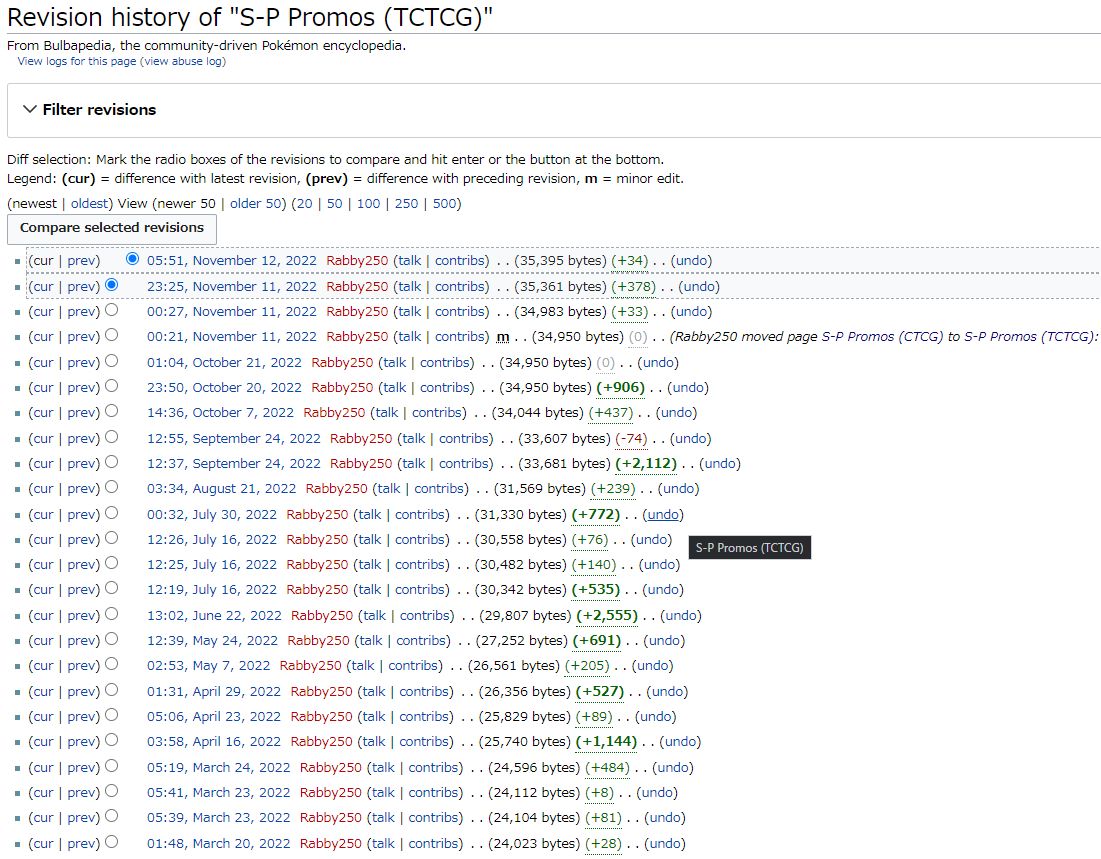Select radio for 05:51, November 12, 2022 revision
The image size is (1101, 859).
coord(132,258)
